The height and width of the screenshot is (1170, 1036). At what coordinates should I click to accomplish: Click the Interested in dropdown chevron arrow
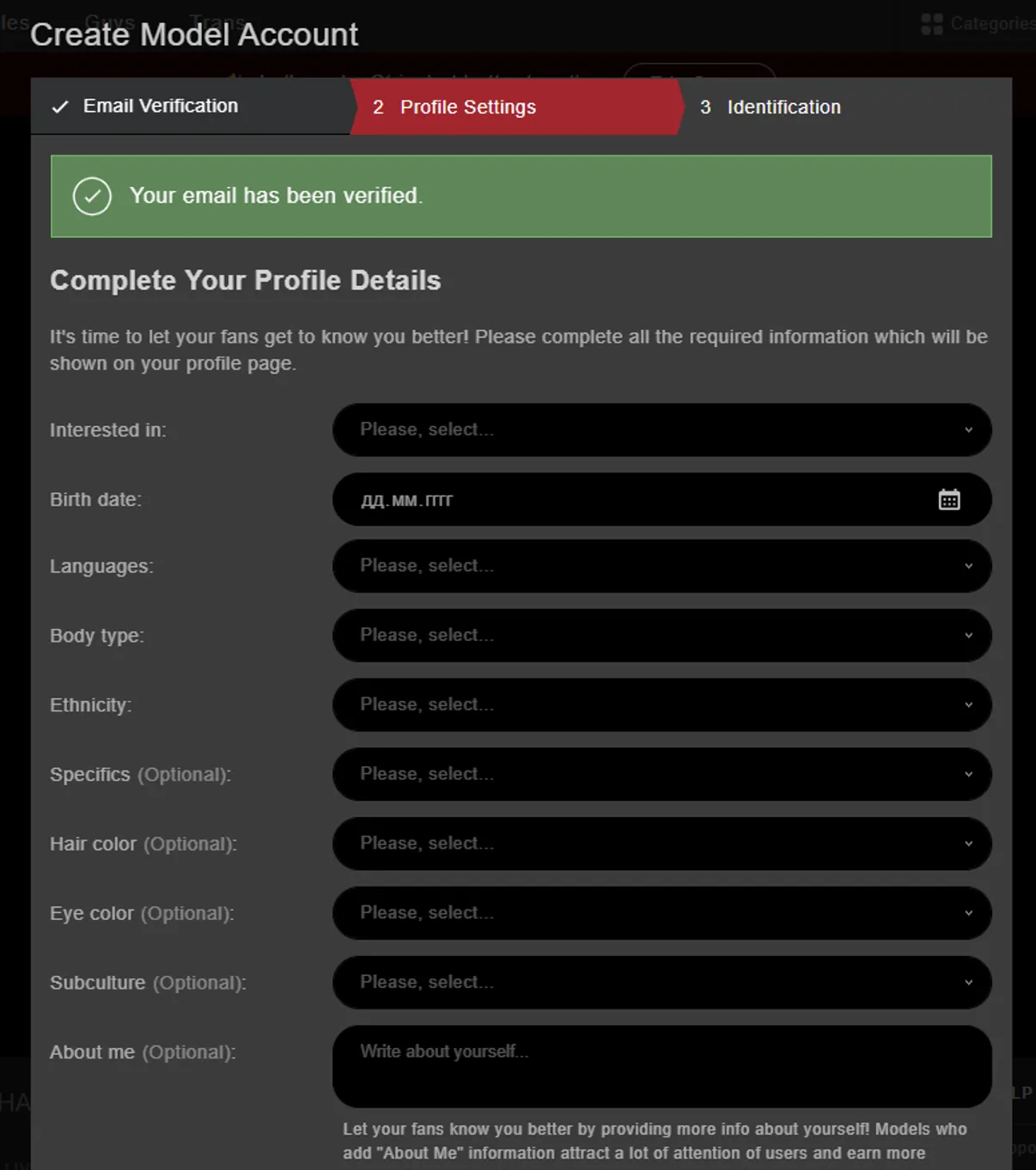pos(968,430)
